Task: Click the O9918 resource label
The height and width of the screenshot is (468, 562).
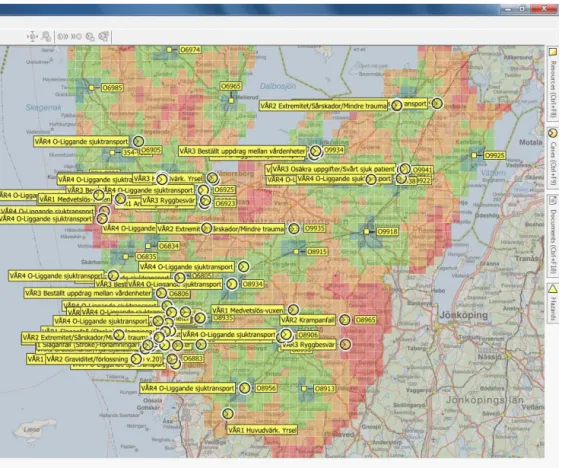Action: (387, 231)
